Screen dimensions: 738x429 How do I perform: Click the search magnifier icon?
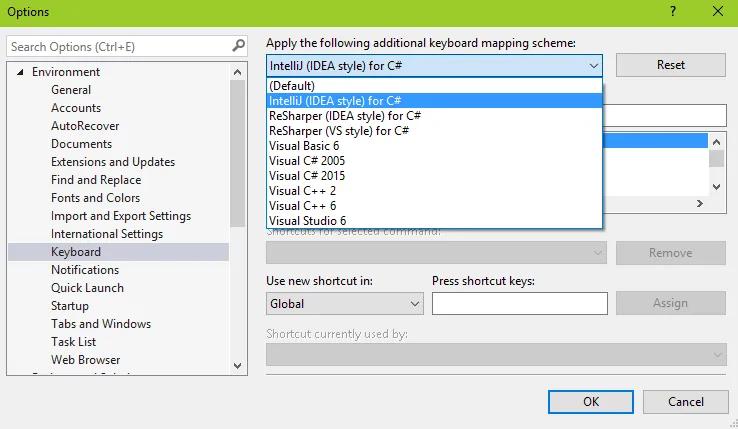[x=239, y=46]
